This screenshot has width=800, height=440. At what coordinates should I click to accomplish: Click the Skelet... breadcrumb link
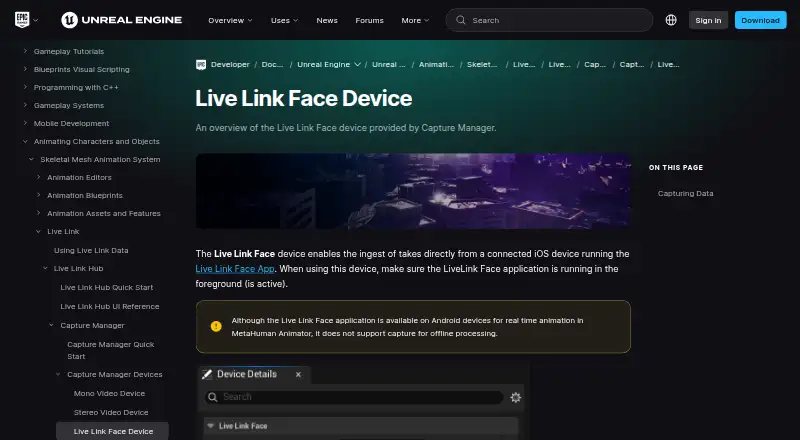482,64
